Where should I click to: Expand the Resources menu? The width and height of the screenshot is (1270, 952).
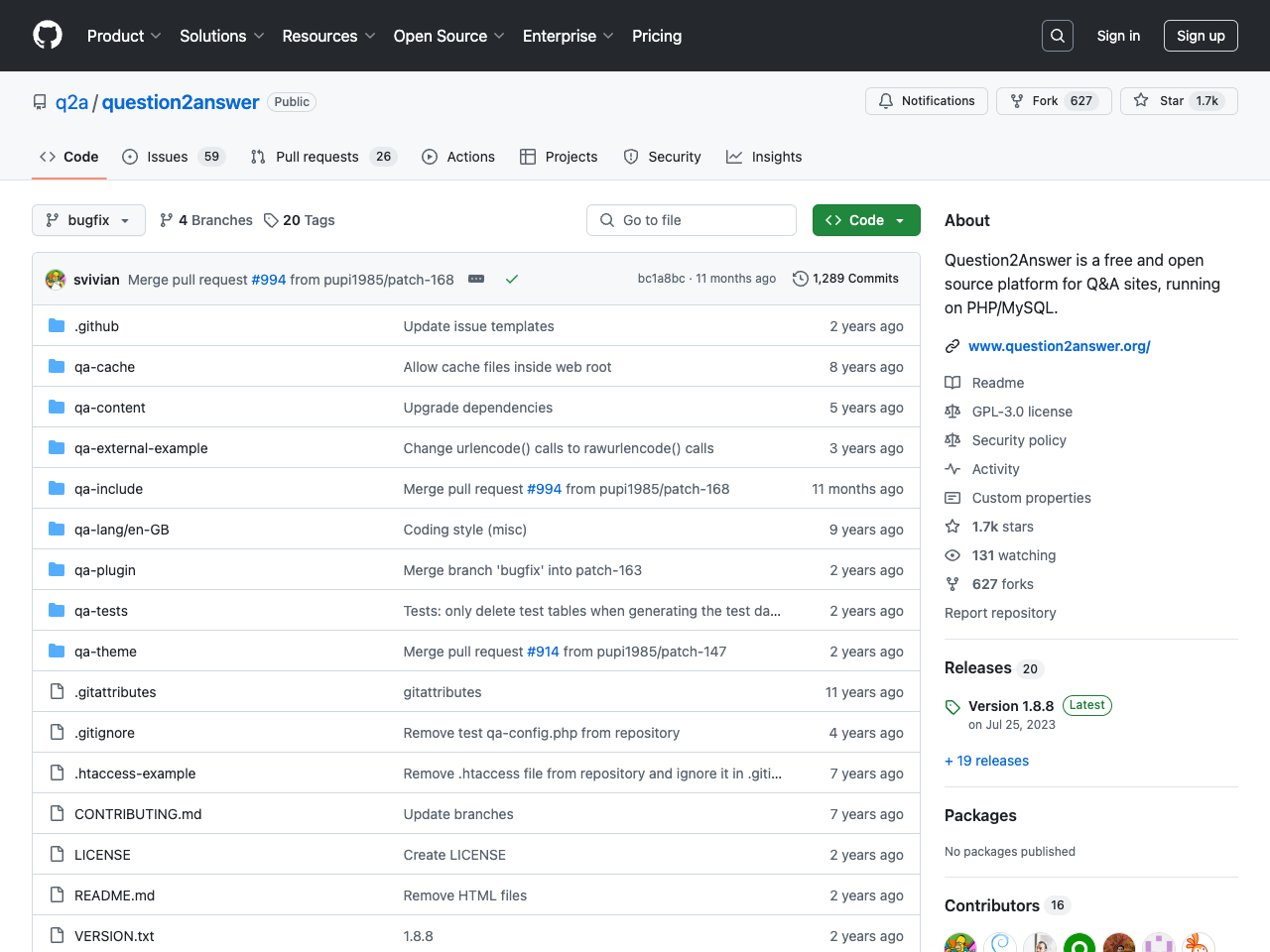328,36
